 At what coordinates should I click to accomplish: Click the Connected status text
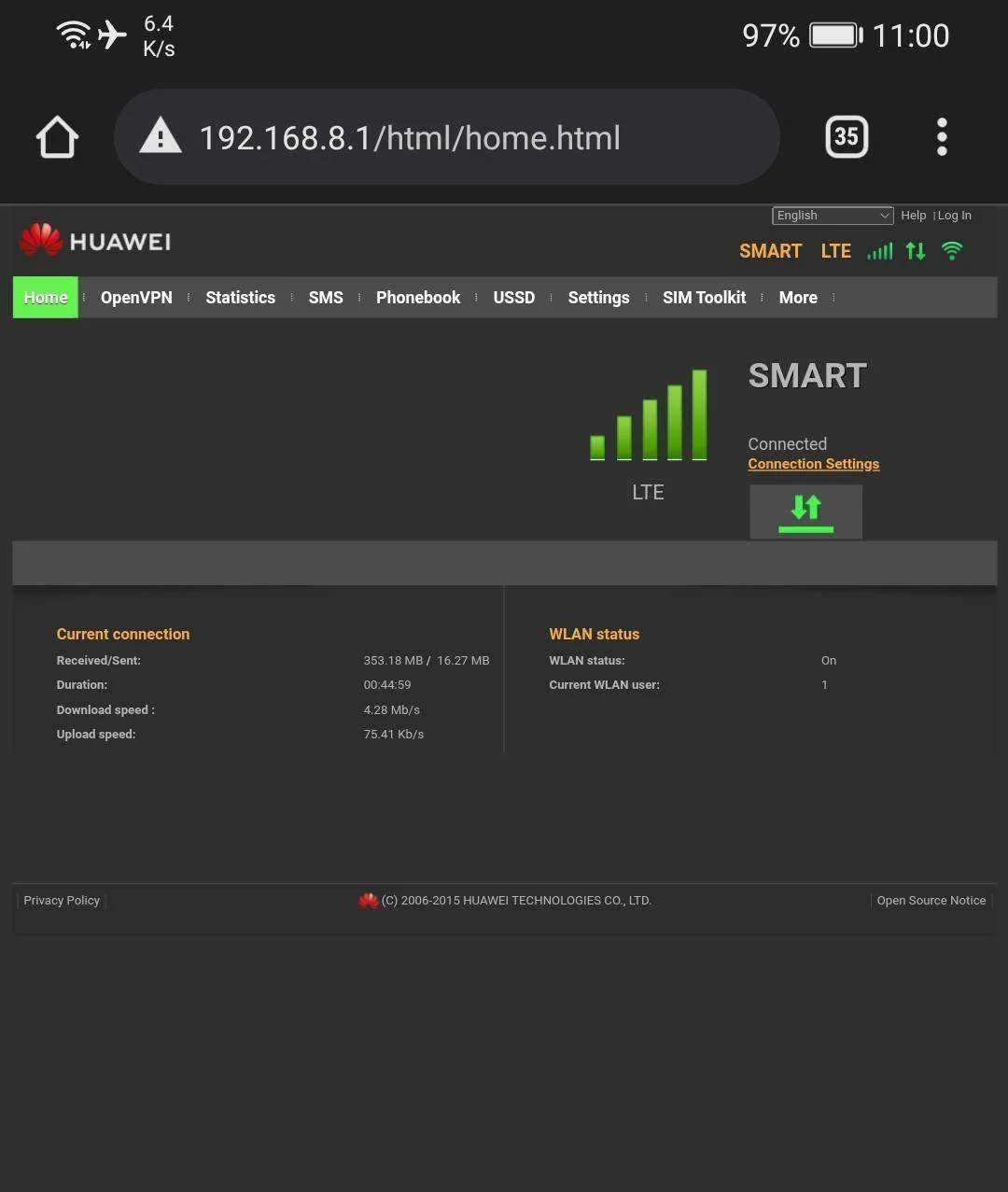point(788,443)
